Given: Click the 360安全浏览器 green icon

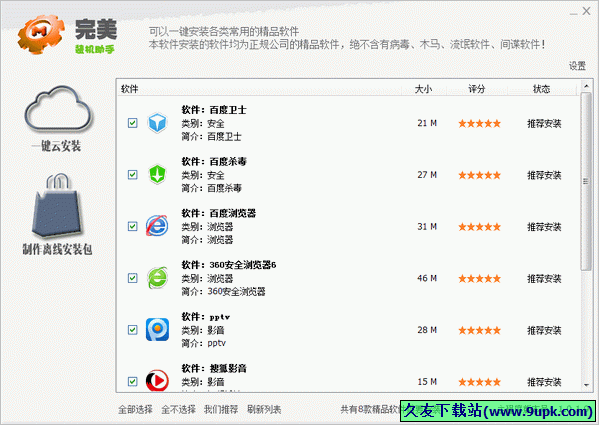Looking at the screenshot, I should tap(157, 278).
